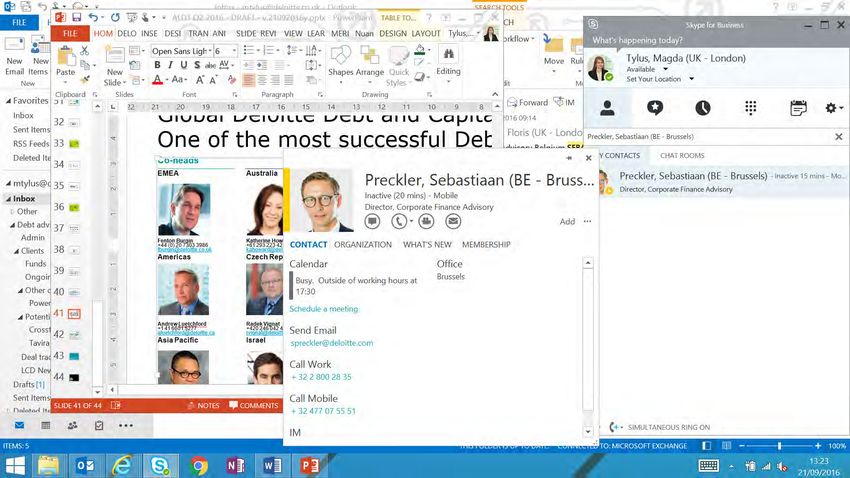The image size is (850, 478).
Task: Switch to ORGANIZATION tab in contact card
Action: [x=363, y=244]
